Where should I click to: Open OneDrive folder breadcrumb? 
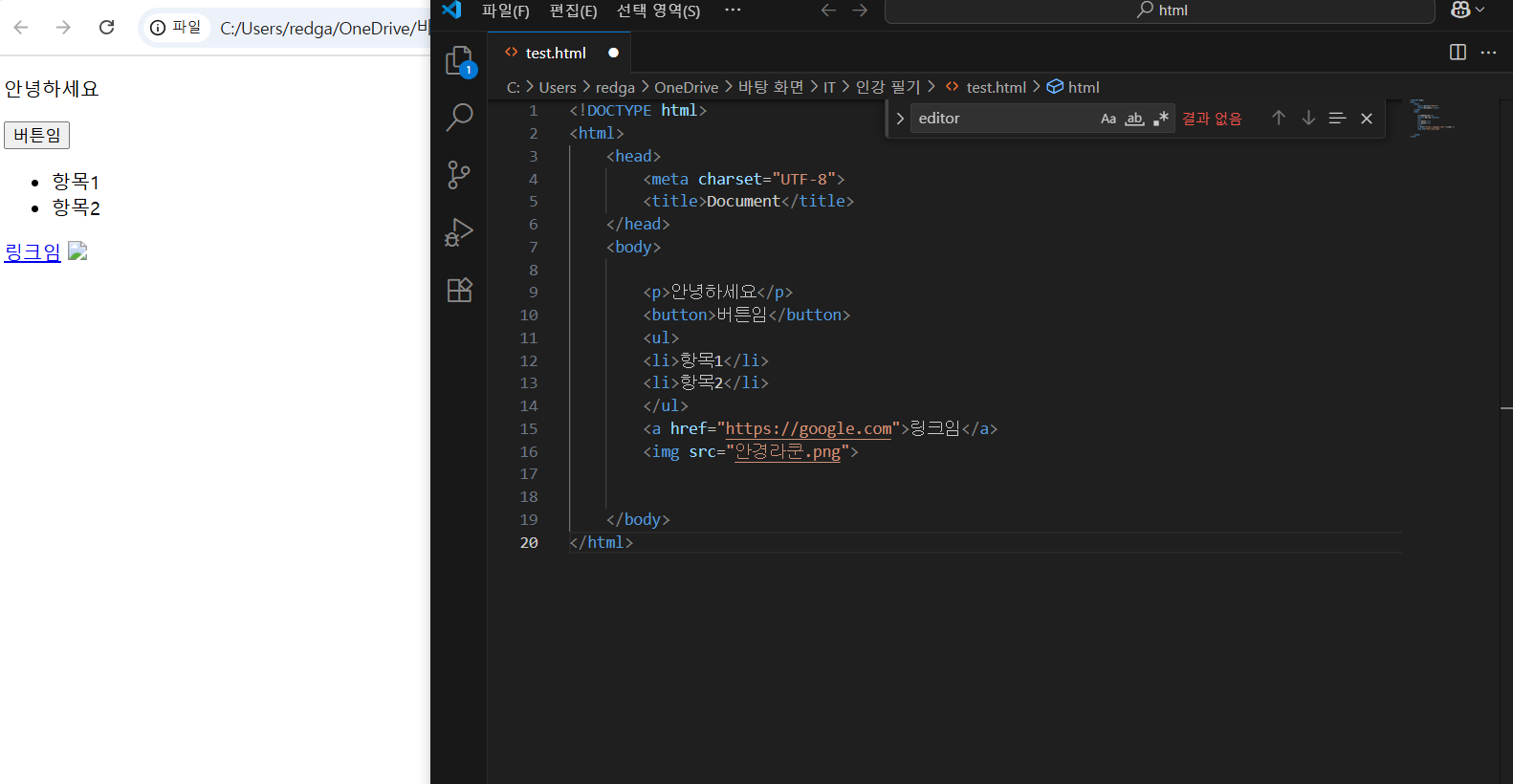point(686,87)
